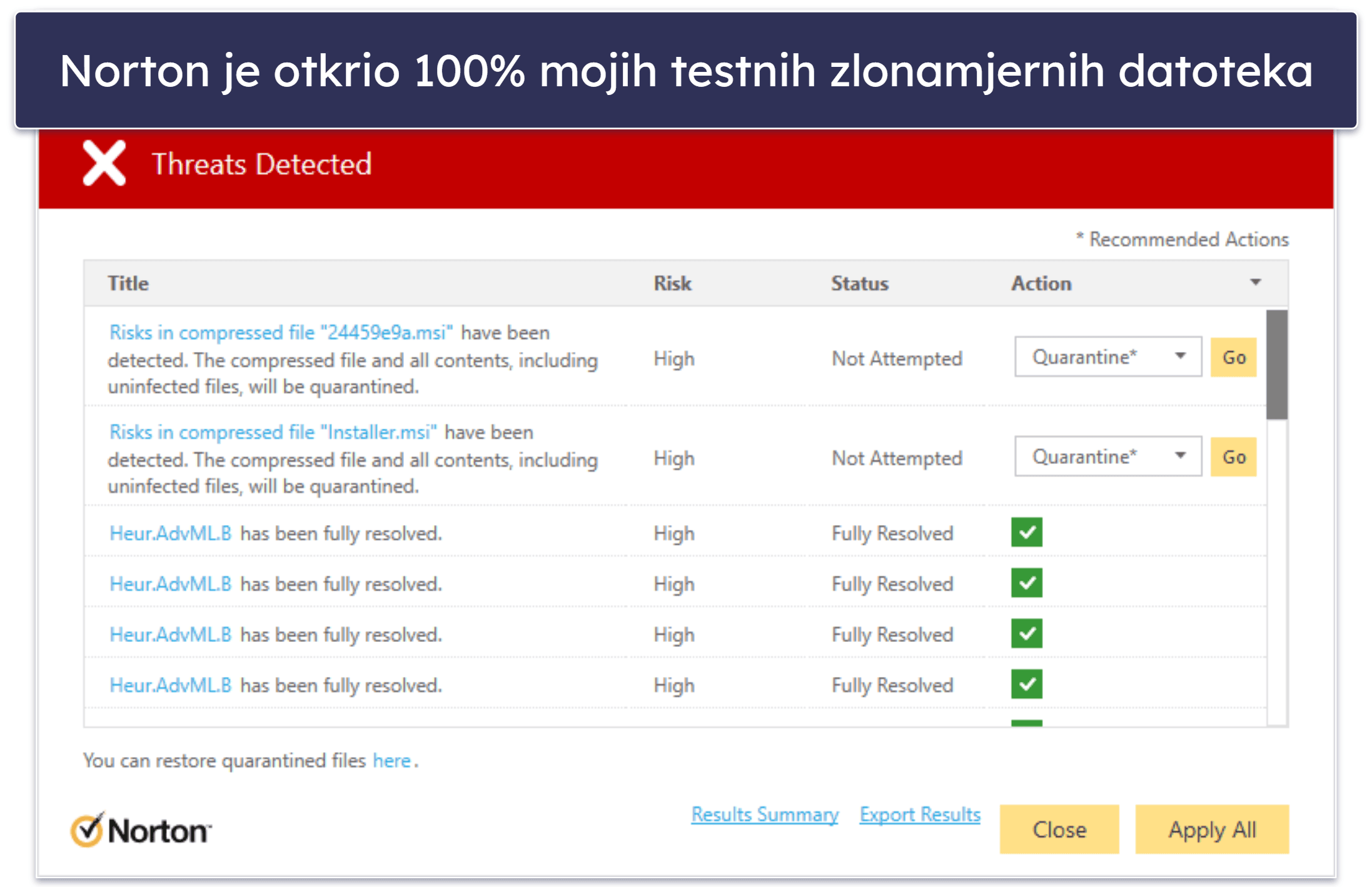Sort by the Title column header
Image resolution: width=1372 pixels, height=887 pixels.
tap(128, 283)
